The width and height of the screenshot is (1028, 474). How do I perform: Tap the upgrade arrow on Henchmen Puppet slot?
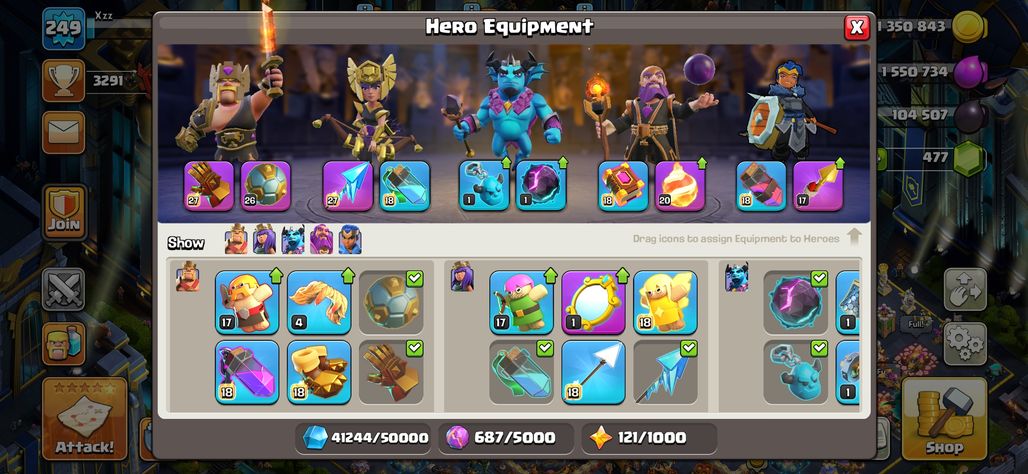coord(505,162)
